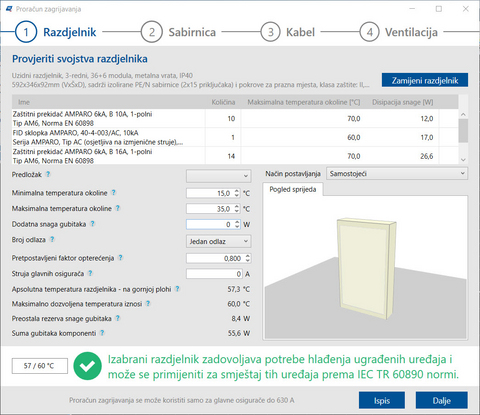Click the '57,3 °C' absolute temperature value
This screenshot has width=480, height=415.
tap(239, 289)
